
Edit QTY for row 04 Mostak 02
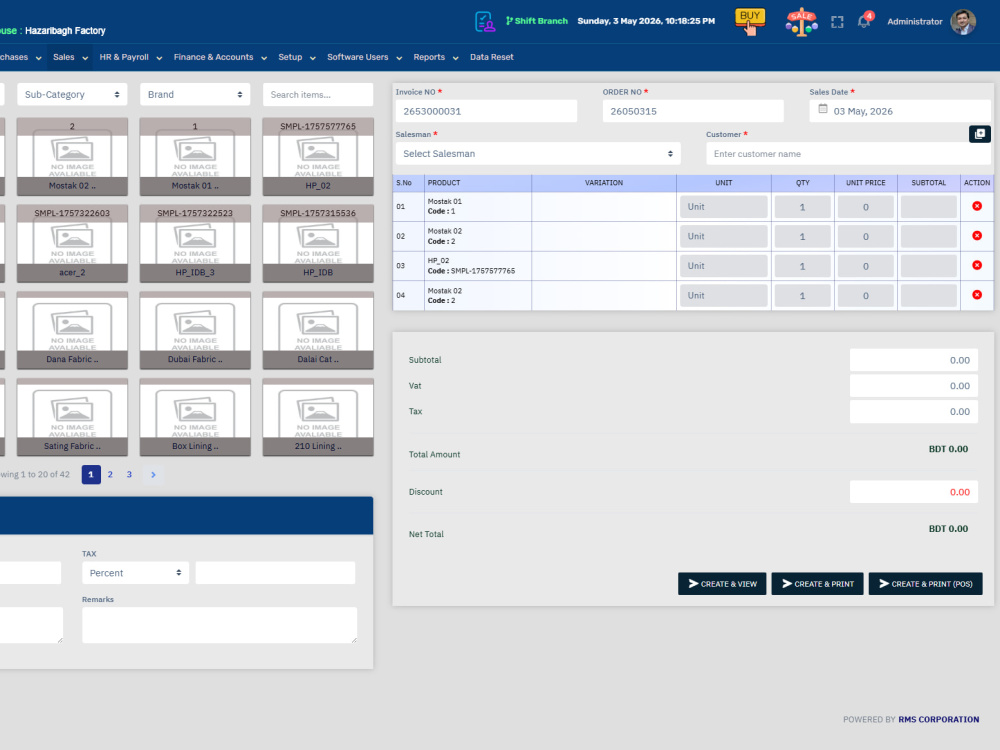(802, 295)
